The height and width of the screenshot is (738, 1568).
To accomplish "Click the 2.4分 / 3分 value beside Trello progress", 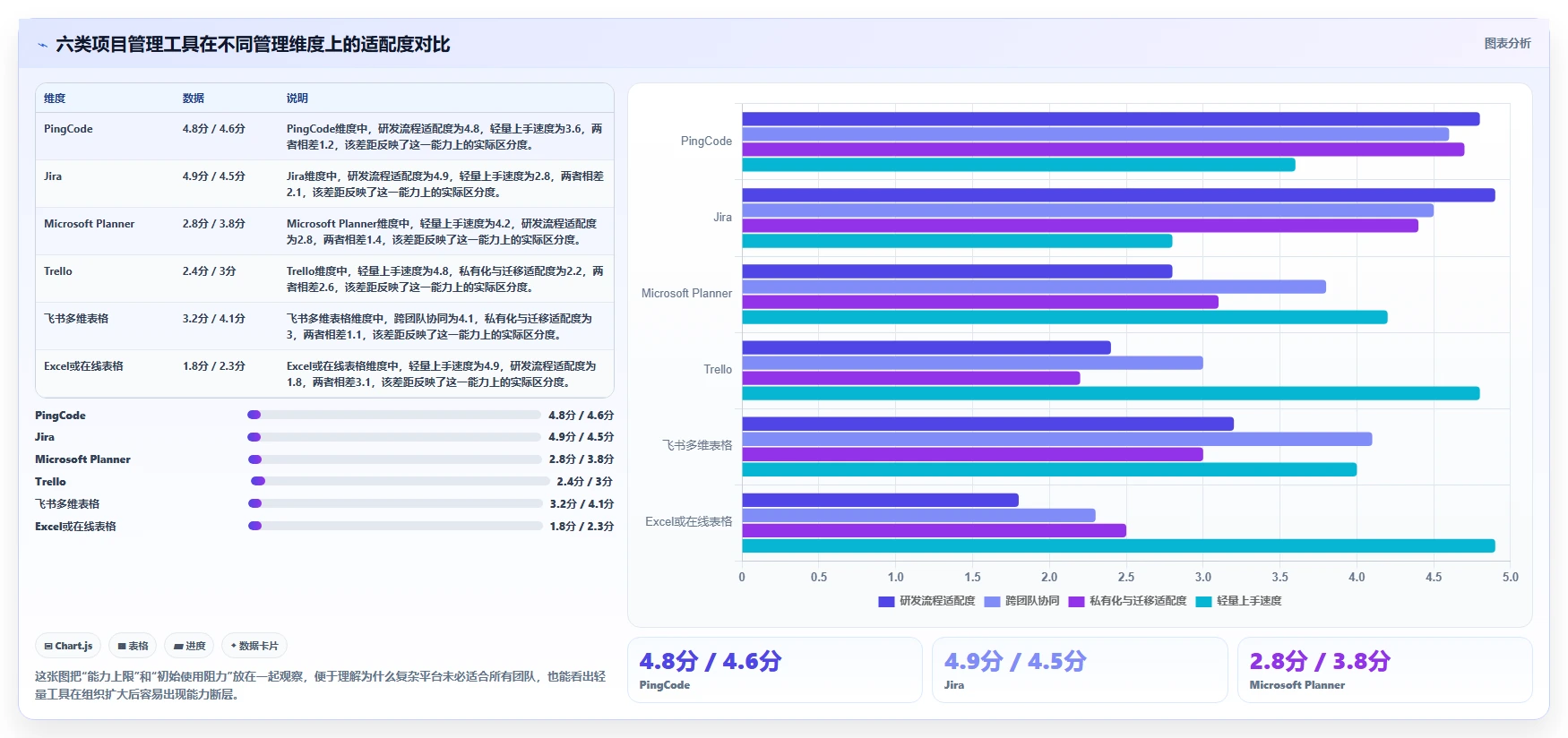I will pos(584,482).
